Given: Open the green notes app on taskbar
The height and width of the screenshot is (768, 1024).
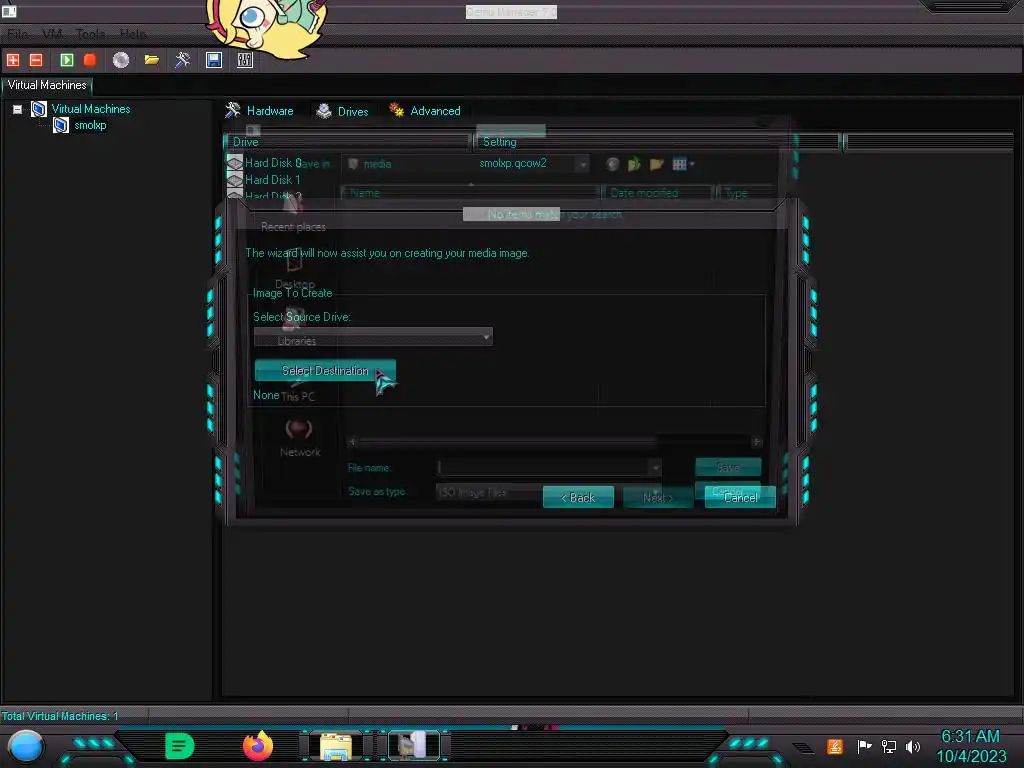Looking at the screenshot, I should pyautogui.click(x=180, y=746).
